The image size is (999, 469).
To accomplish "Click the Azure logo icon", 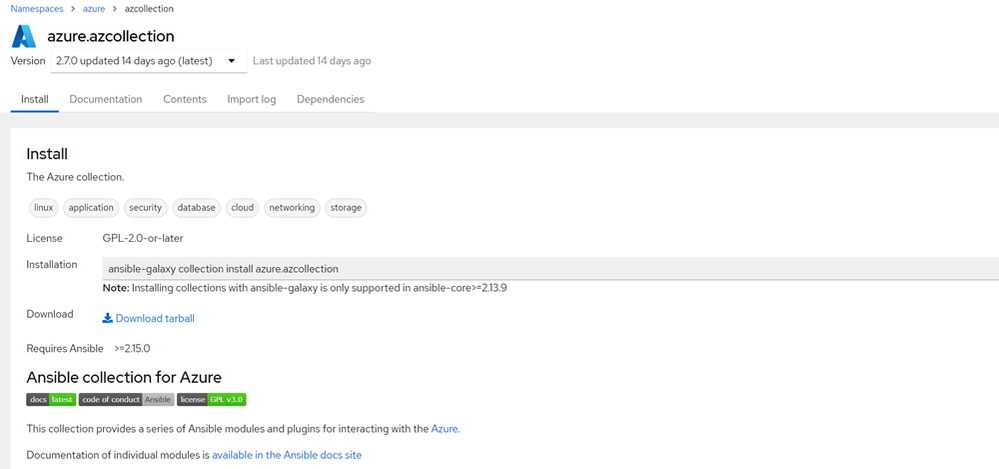I will 24,36.
